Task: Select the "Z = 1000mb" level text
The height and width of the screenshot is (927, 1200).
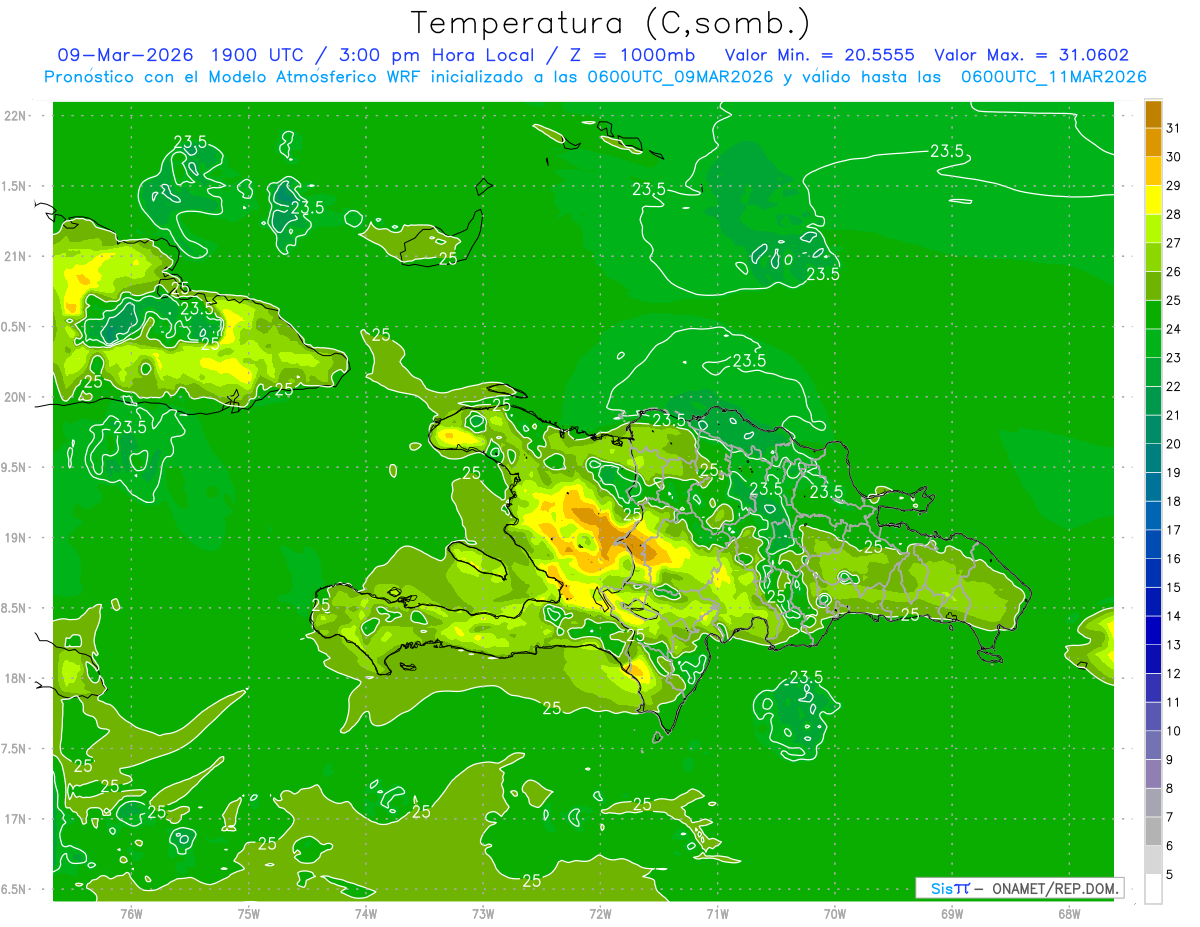Action: pyautogui.click(x=635, y=55)
